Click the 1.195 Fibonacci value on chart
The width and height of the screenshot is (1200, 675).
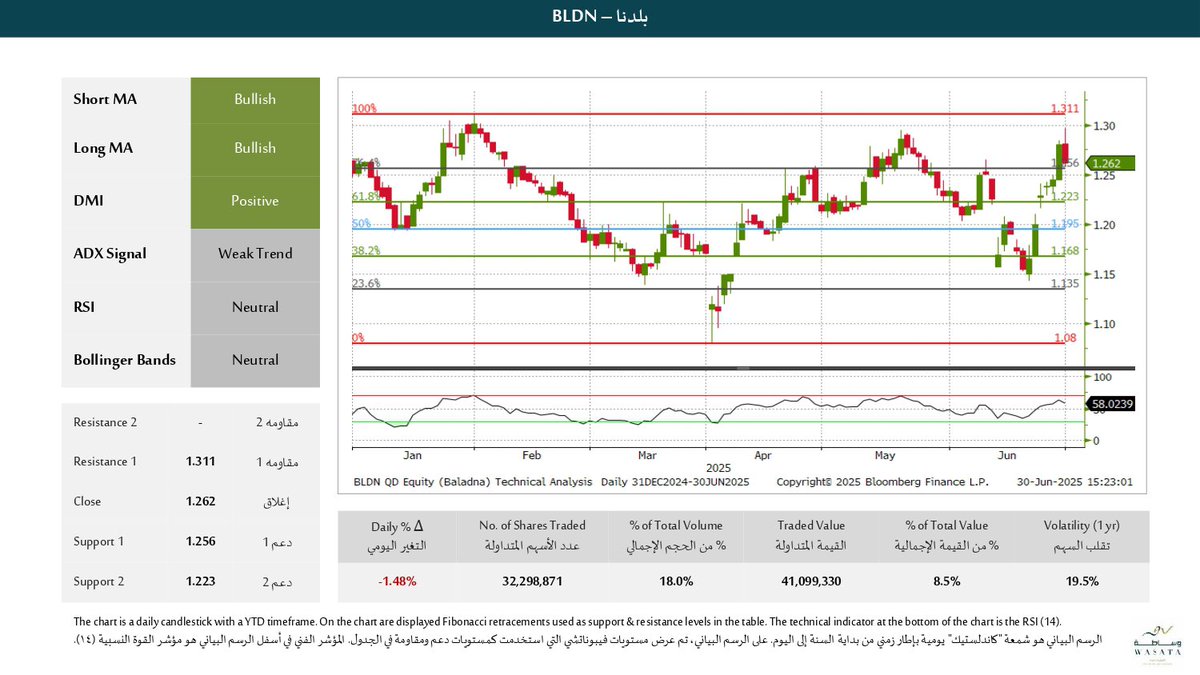(1065, 224)
